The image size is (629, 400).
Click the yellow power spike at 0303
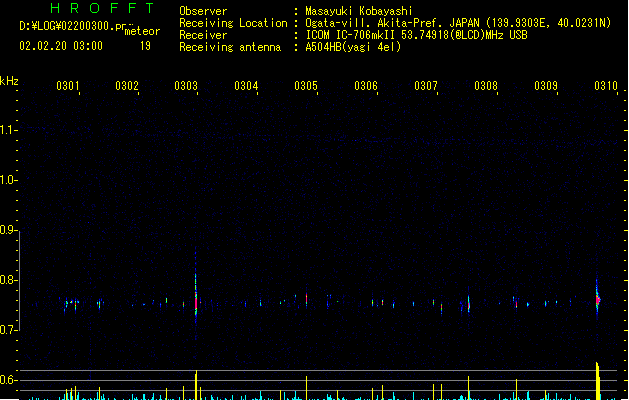196,385
